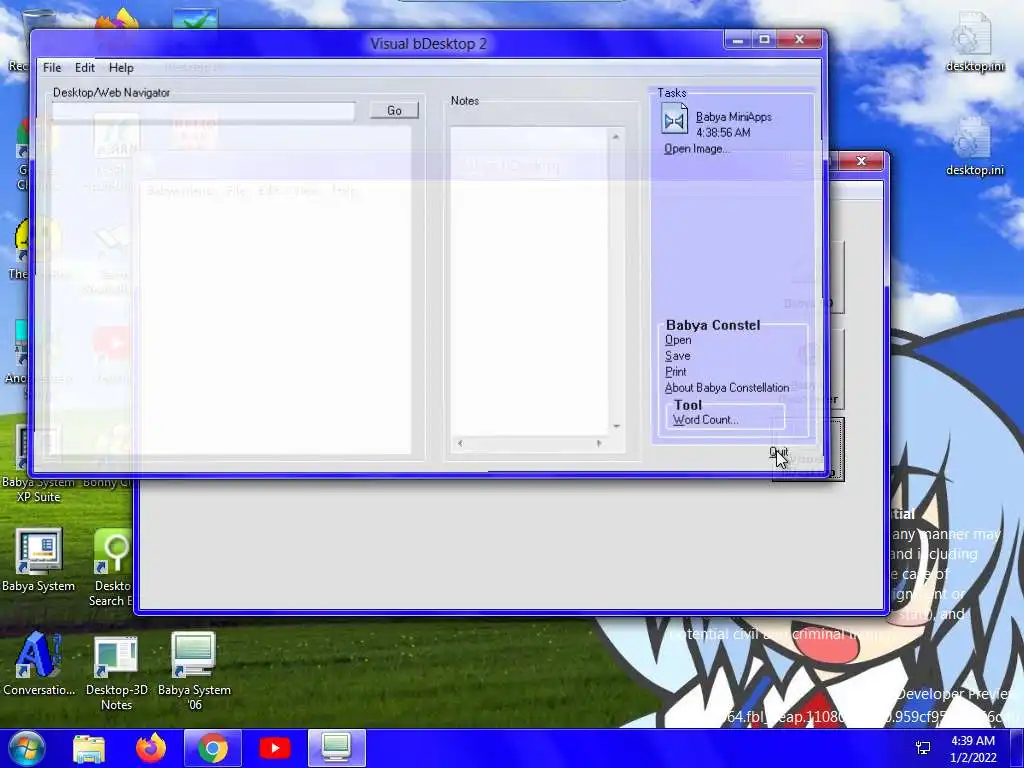This screenshot has height=768, width=1024.
Task: Maximize the Visual bDesktop 2 window
Action: tap(764, 40)
